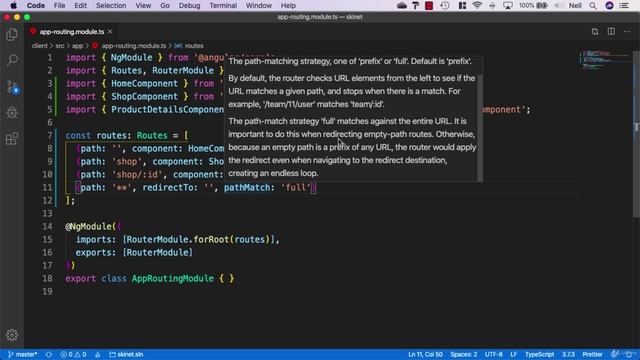
Task: Place cursor on line 11 pathMatch text
Action: (247, 188)
